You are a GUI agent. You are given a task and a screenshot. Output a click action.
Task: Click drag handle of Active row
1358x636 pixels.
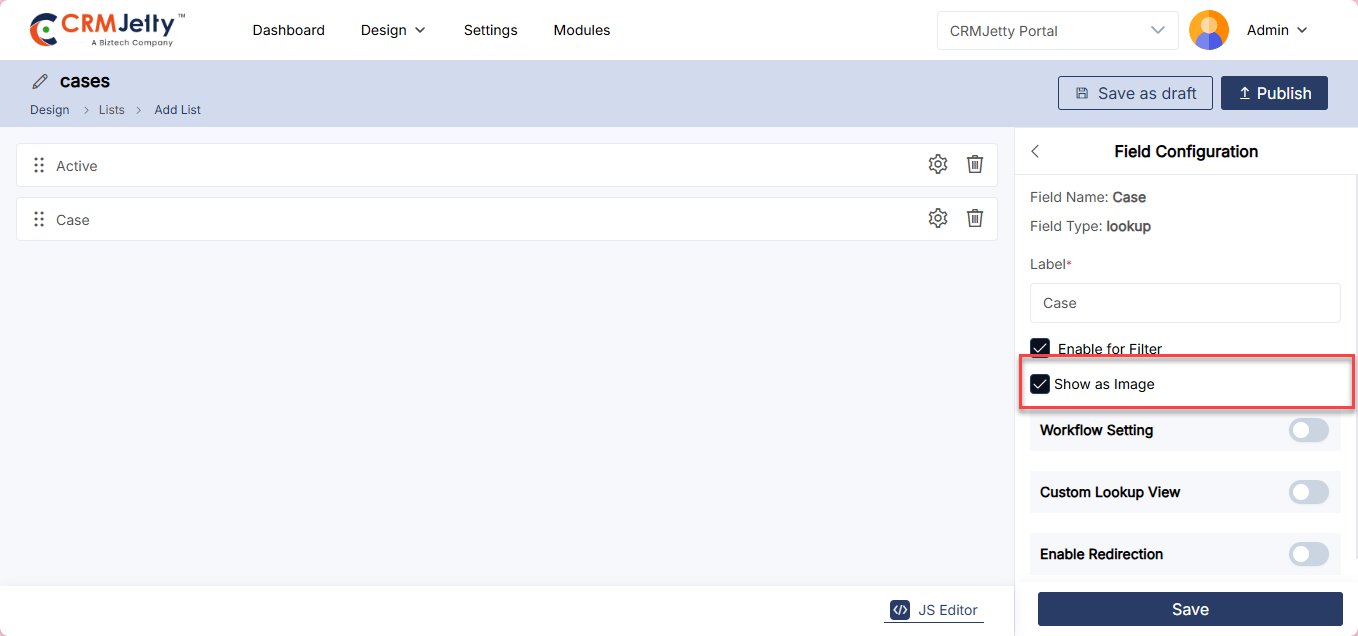[x=39, y=166]
